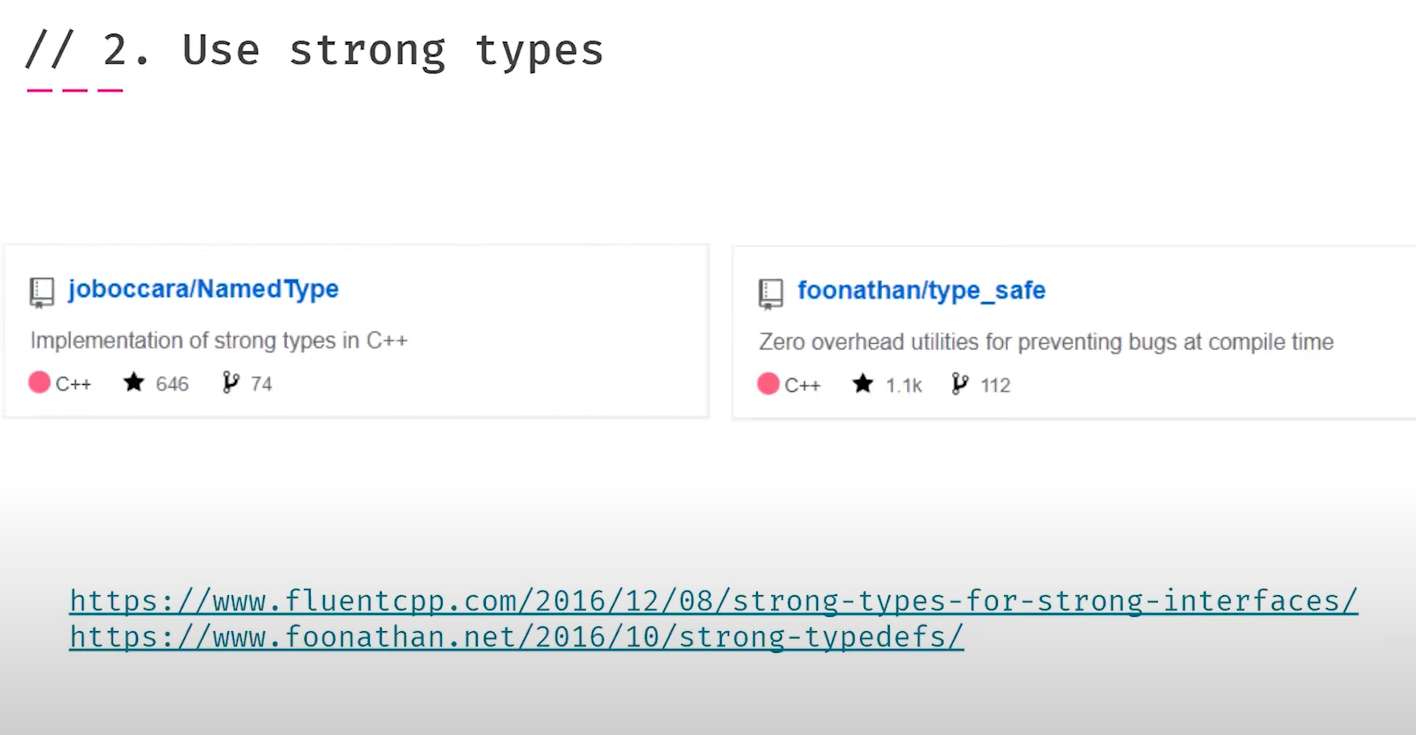The image size is (1416, 735).
Task: Click the 1.1k star count on type_safe
Action: 904,386
